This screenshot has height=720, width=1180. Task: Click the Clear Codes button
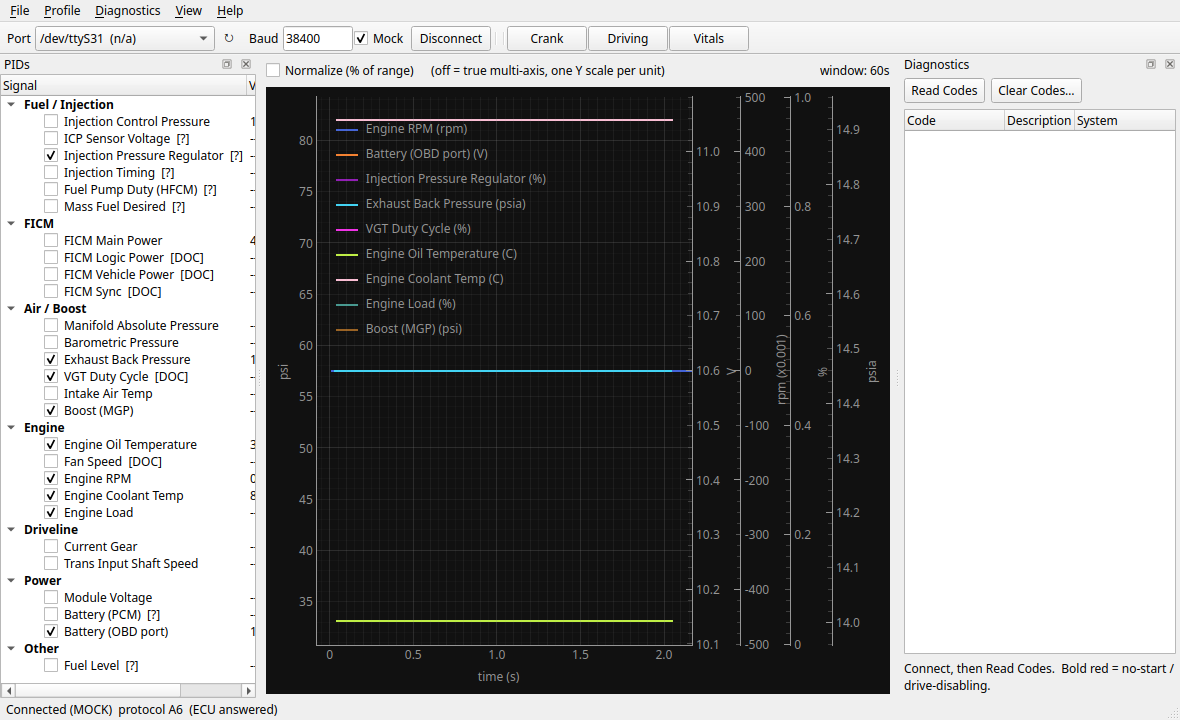point(1036,90)
